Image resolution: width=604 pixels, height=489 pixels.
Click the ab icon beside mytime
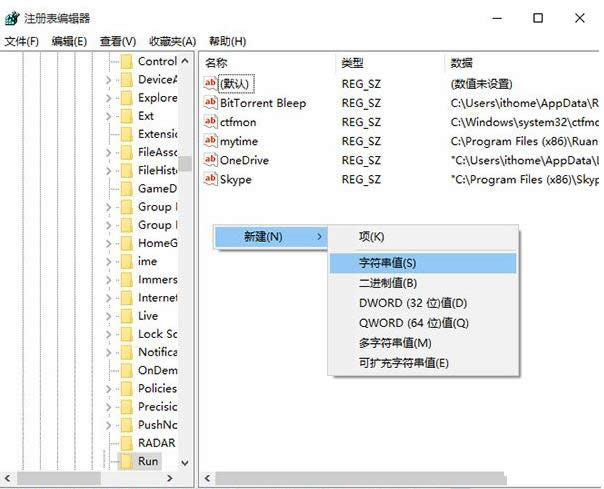pos(210,140)
